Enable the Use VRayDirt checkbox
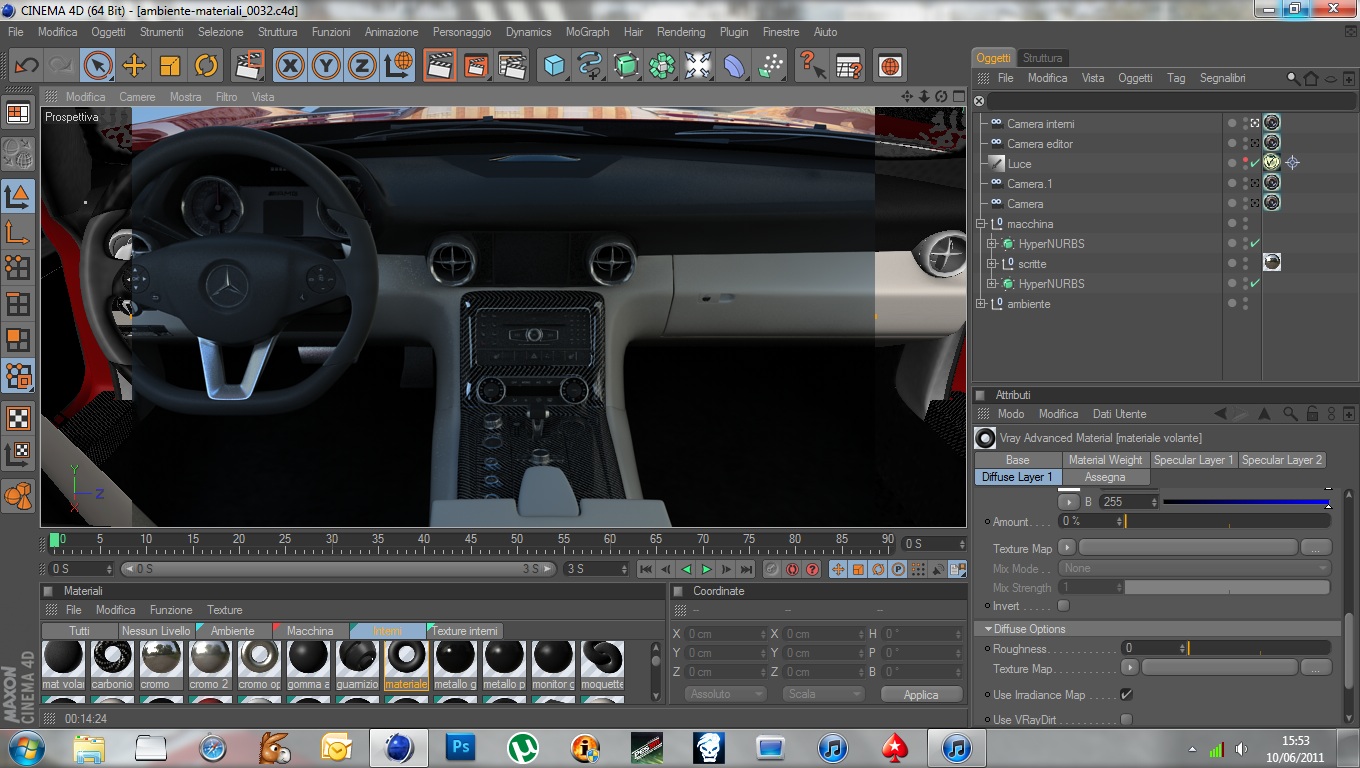This screenshot has height=768, width=1360. (1127, 720)
